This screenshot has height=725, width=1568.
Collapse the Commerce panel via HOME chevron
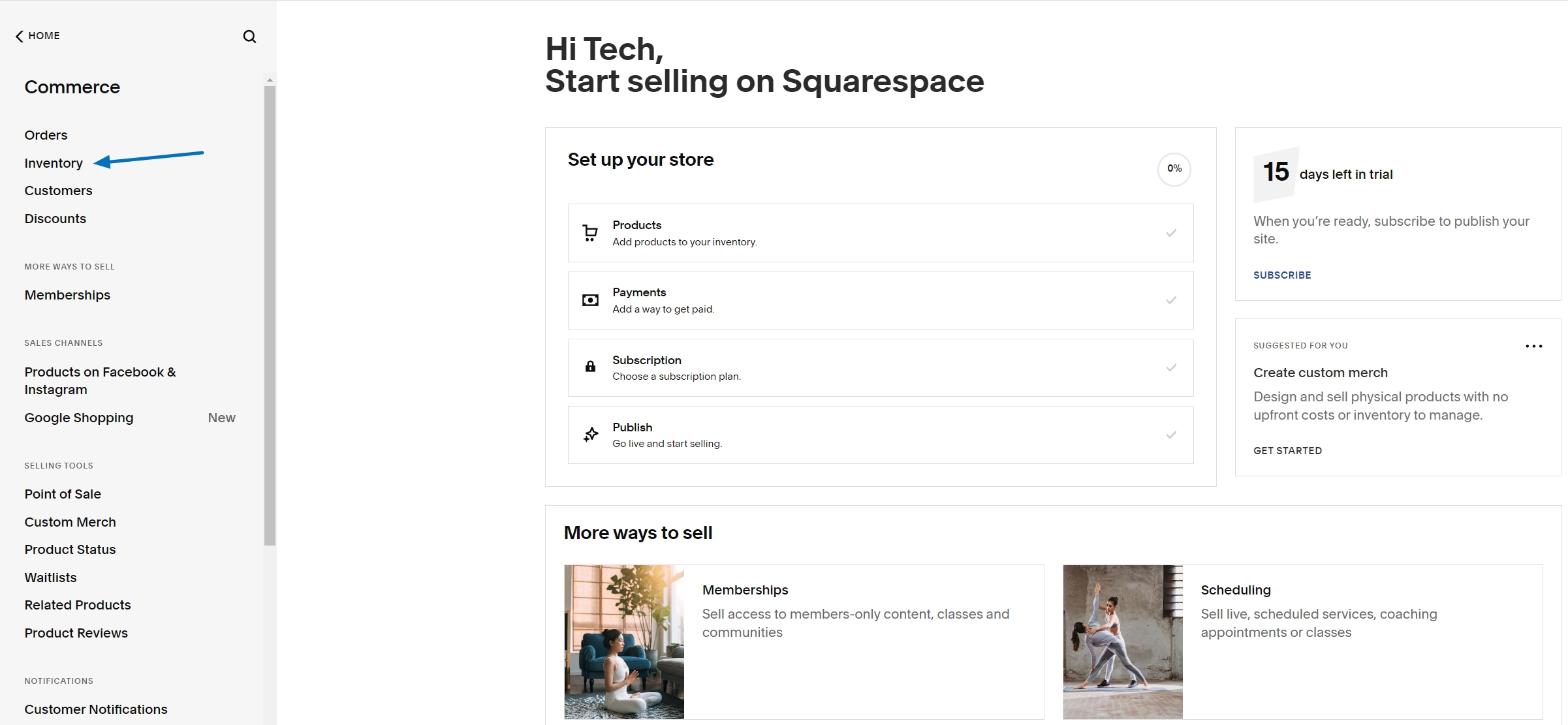[18, 36]
